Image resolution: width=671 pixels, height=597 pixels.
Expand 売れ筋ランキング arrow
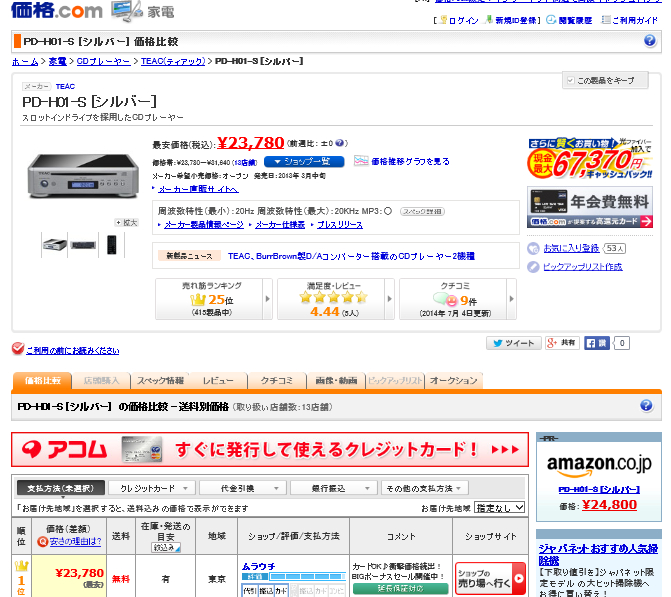pos(267,299)
